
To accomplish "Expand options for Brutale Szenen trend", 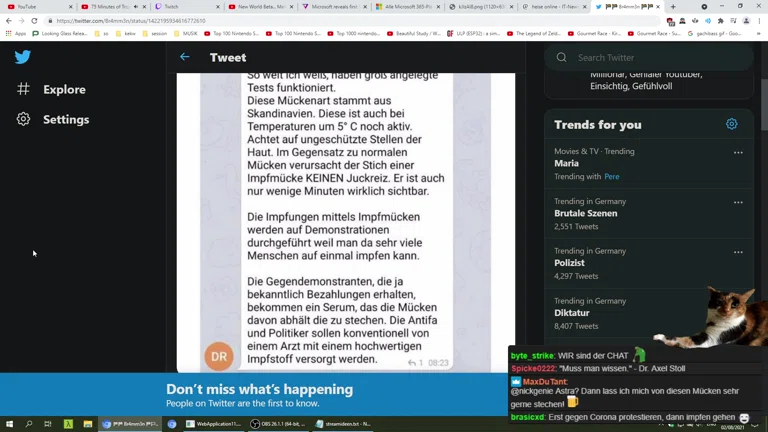I will coord(738,202).
